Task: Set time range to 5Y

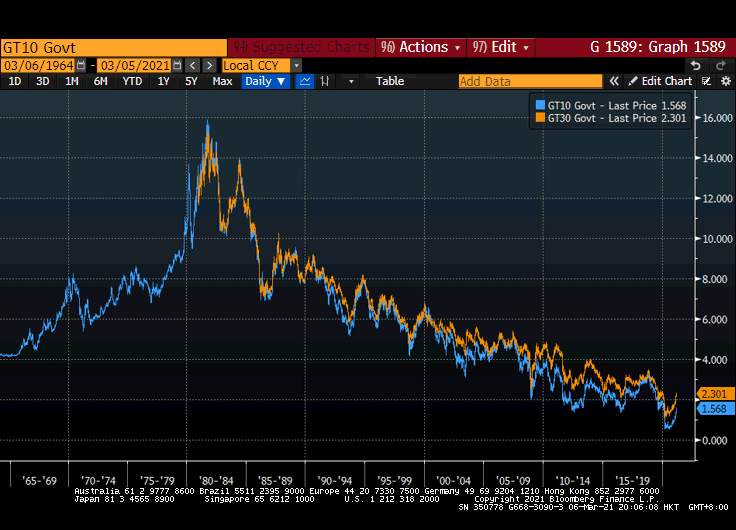Action: point(191,81)
